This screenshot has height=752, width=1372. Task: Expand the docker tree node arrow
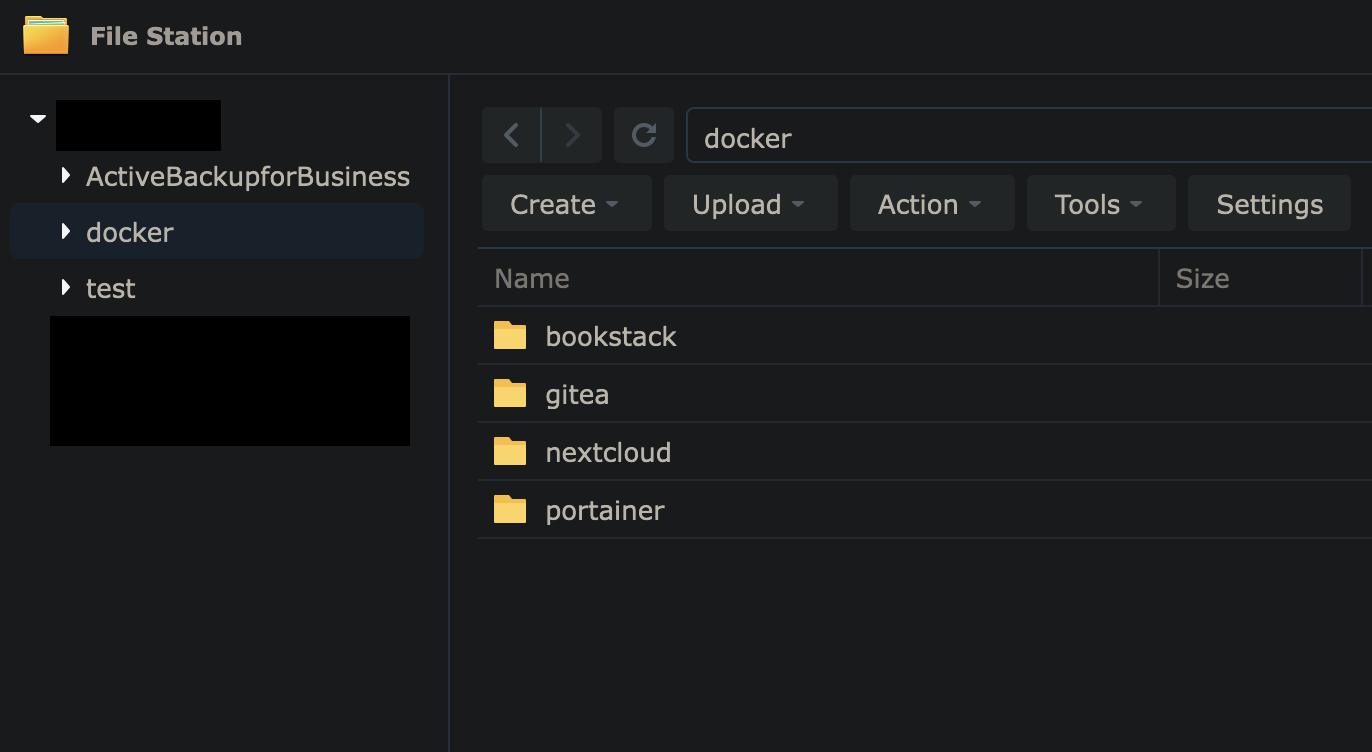point(66,232)
